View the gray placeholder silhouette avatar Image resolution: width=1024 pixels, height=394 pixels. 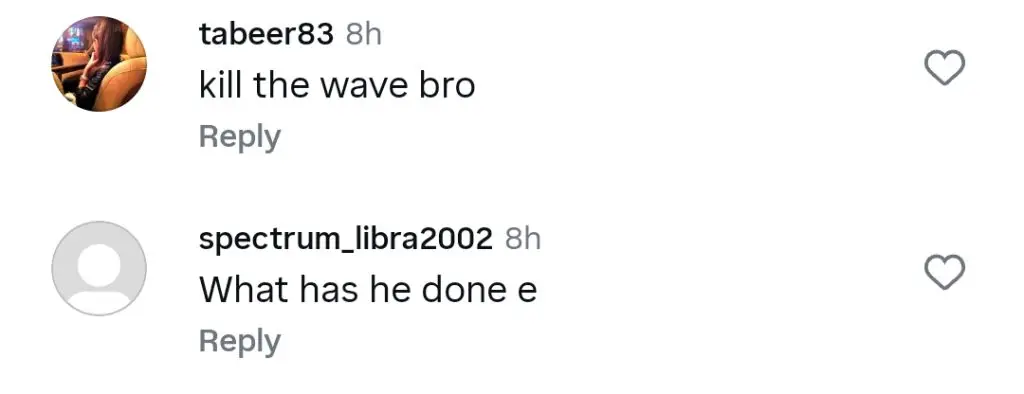tap(99, 269)
